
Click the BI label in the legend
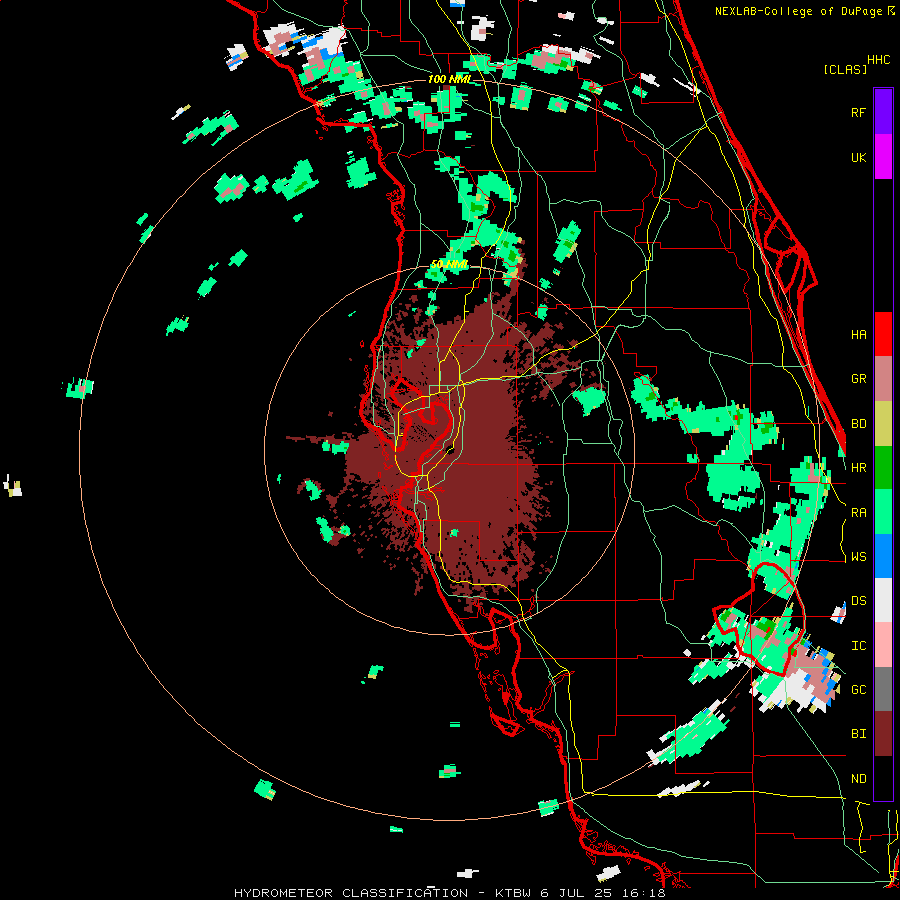point(858,734)
